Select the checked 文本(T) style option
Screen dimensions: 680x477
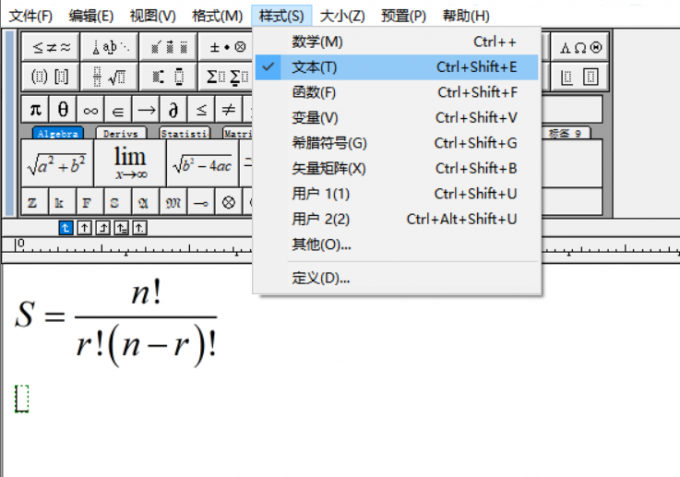tap(314, 67)
